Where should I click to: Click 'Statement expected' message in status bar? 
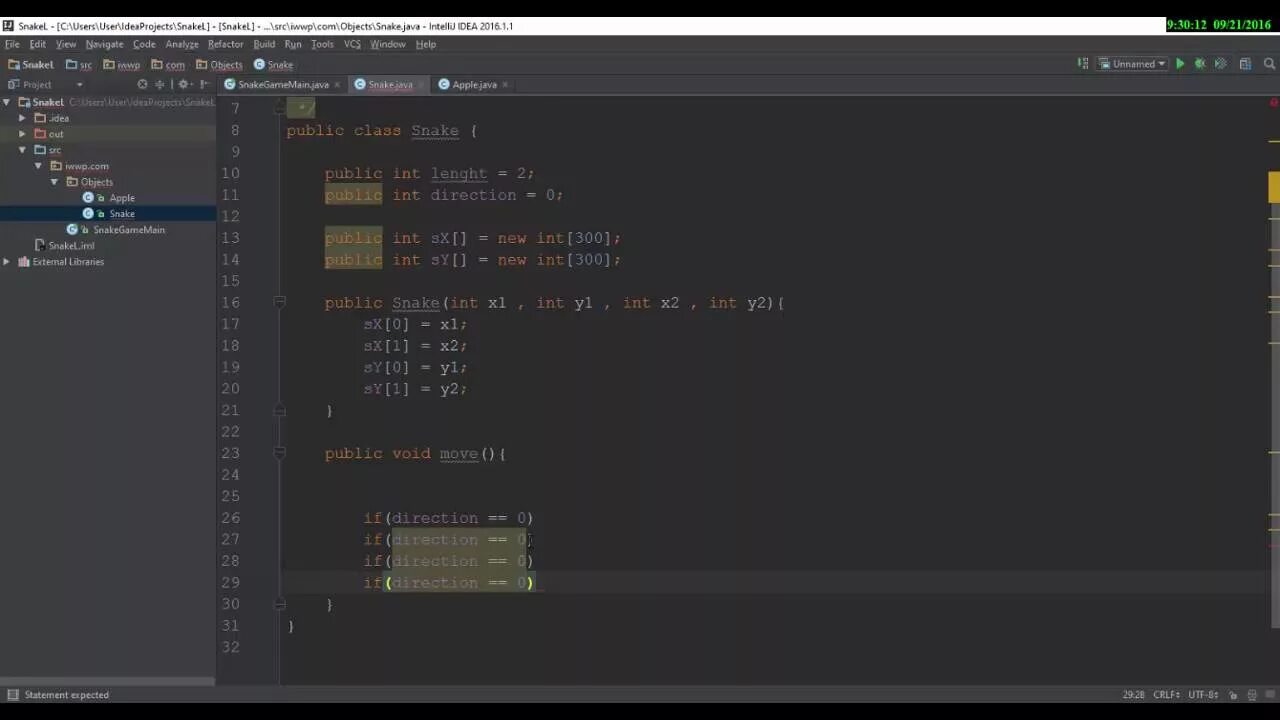tap(67, 695)
